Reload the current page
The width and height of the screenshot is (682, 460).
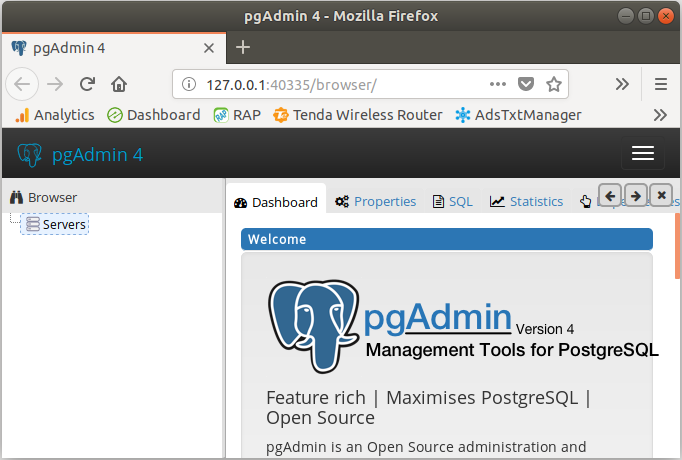(x=87, y=84)
